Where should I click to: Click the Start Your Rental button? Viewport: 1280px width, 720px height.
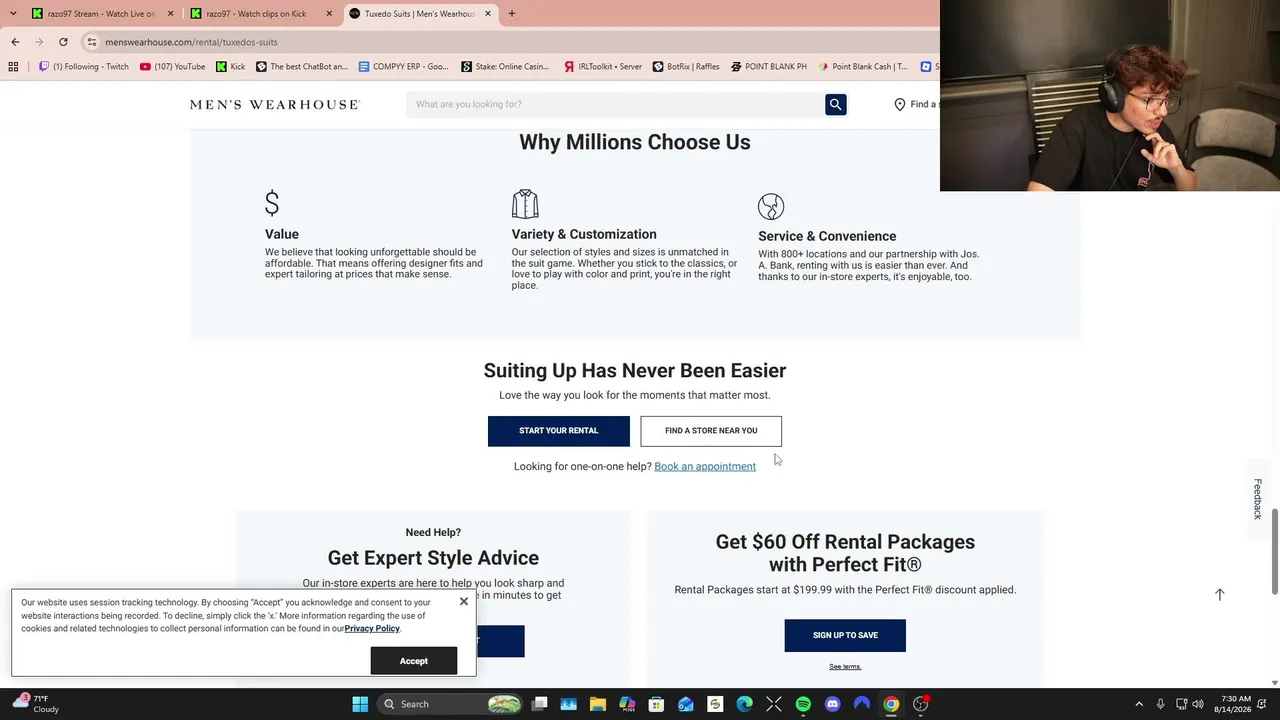click(x=559, y=431)
